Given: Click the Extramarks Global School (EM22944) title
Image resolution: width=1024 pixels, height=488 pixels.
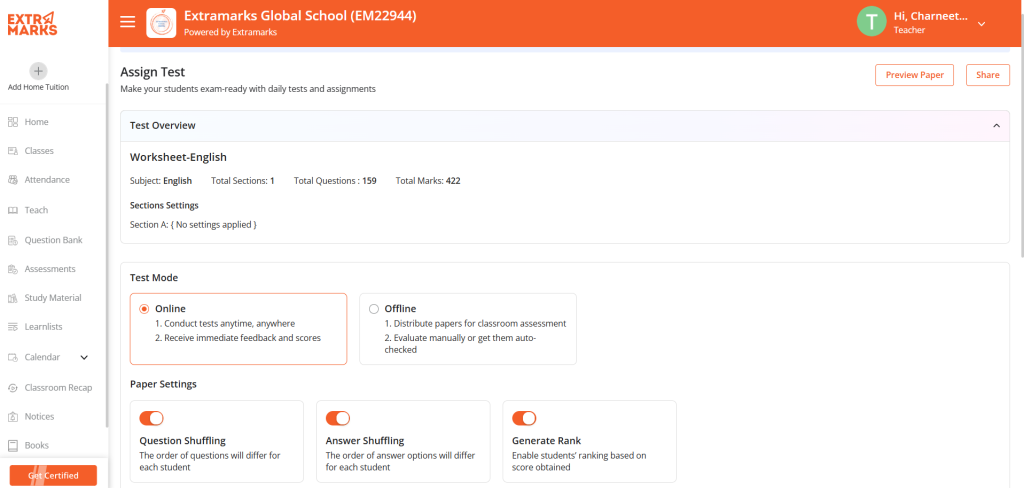Looking at the screenshot, I should click(x=300, y=15).
